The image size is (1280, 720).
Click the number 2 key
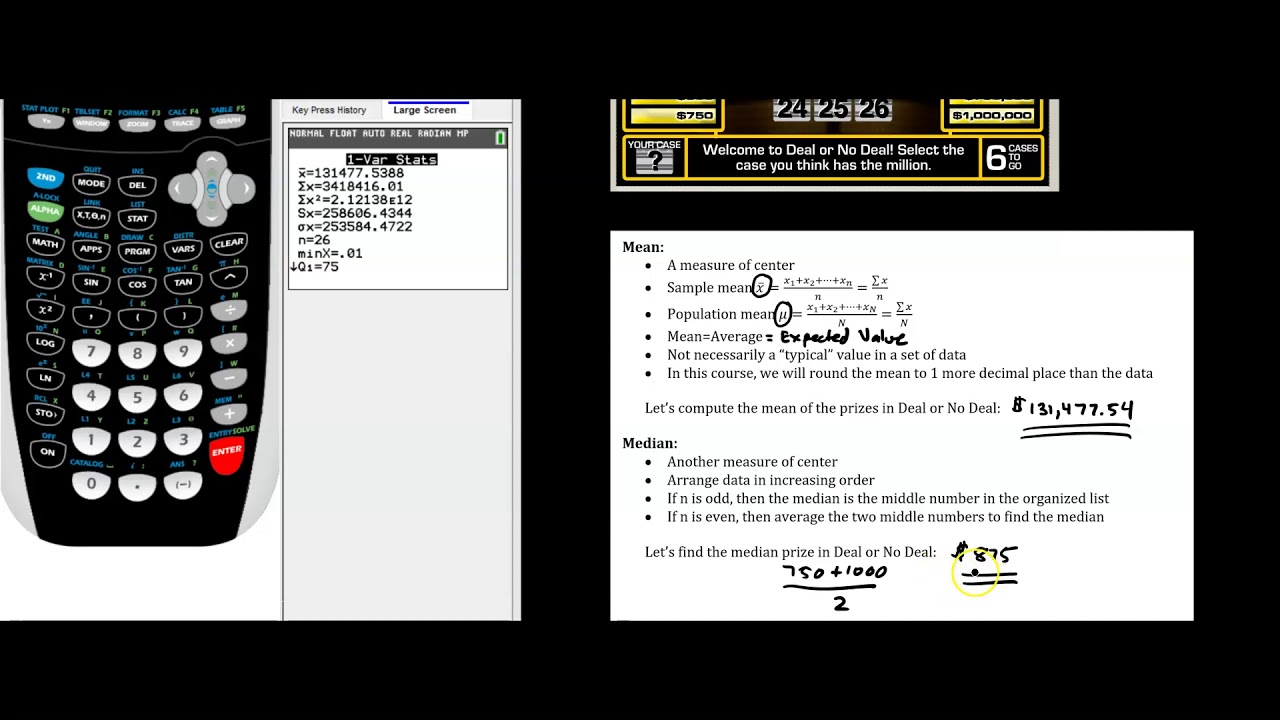pyautogui.click(x=137, y=442)
